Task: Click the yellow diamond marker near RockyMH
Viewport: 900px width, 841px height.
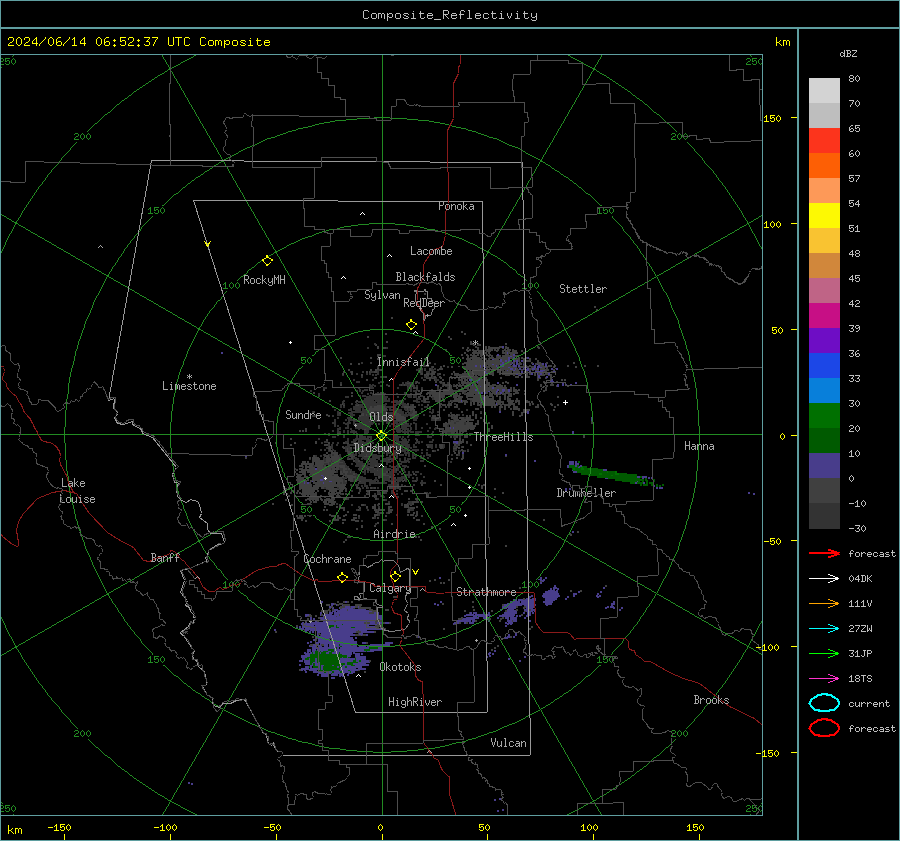Action: tap(267, 261)
